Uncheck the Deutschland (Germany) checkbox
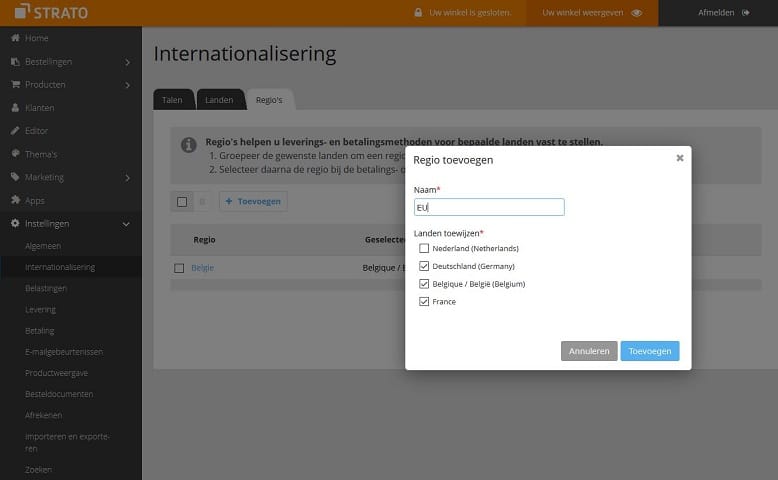The height and width of the screenshot is (480, 778). [424, 266]
